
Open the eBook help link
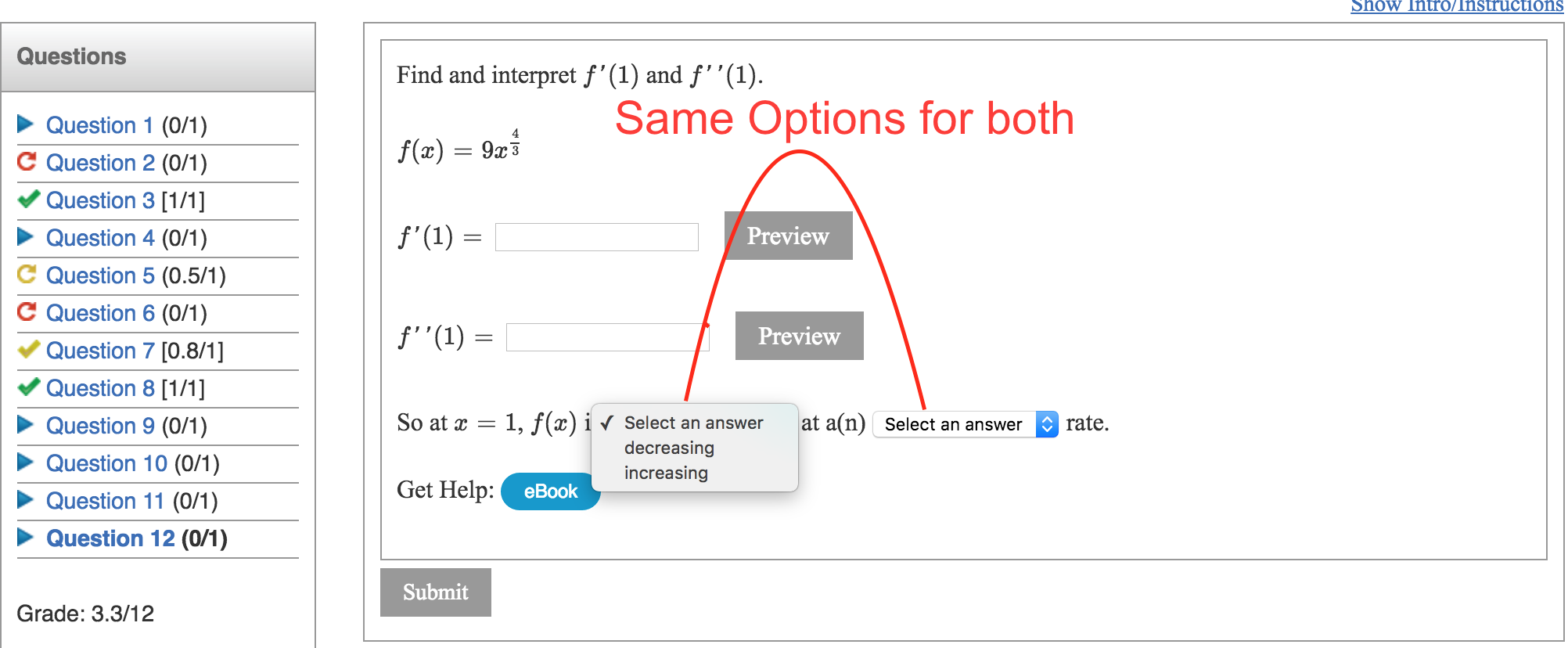coord(550,491)
